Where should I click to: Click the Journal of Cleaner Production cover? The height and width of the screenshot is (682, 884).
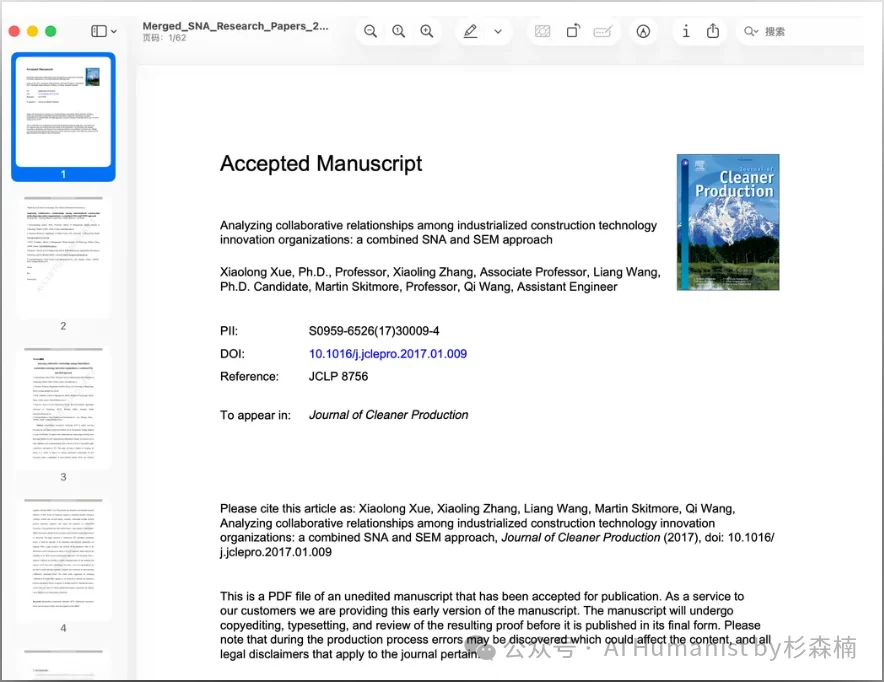click(x=727, y=222)
